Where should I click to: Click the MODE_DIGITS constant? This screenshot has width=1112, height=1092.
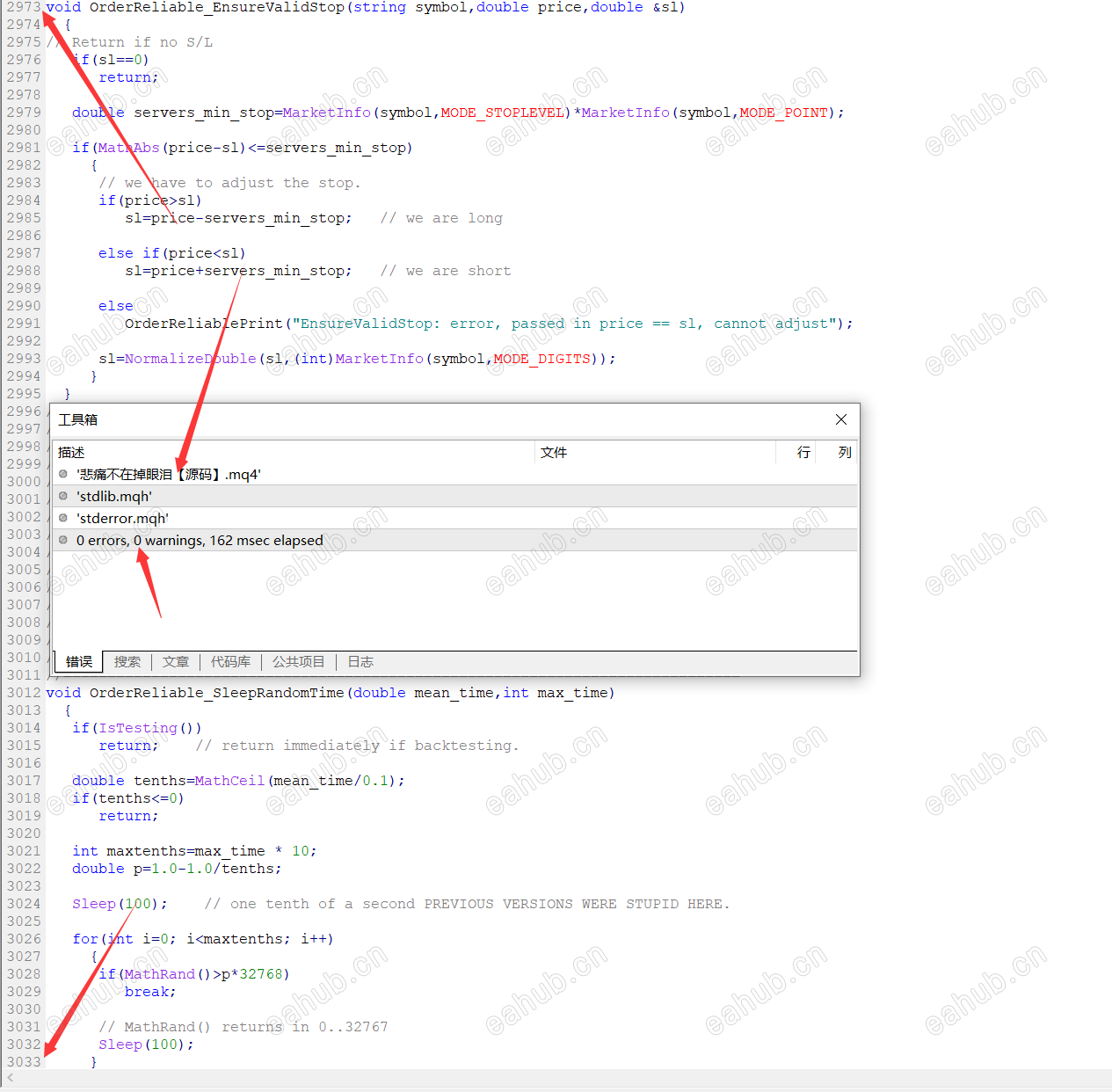pyautogui.click(x=541, y=359)
